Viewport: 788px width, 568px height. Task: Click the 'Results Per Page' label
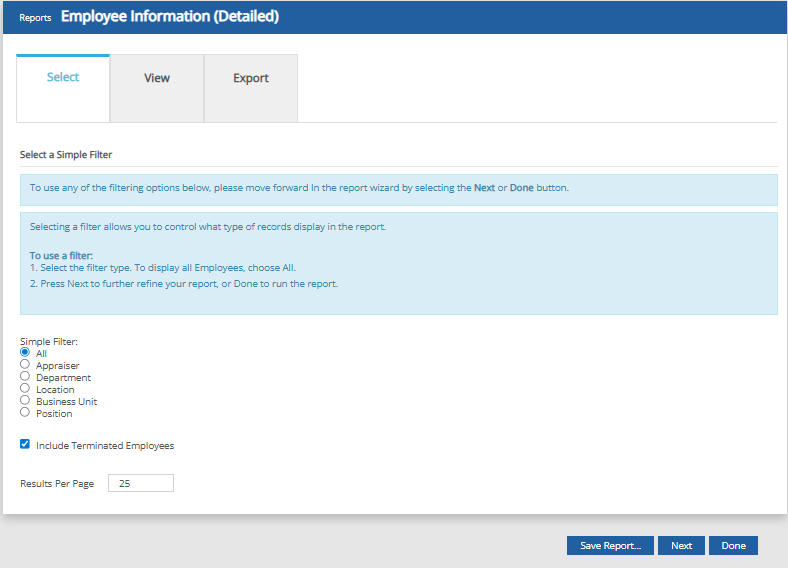[x=57, y=484]
